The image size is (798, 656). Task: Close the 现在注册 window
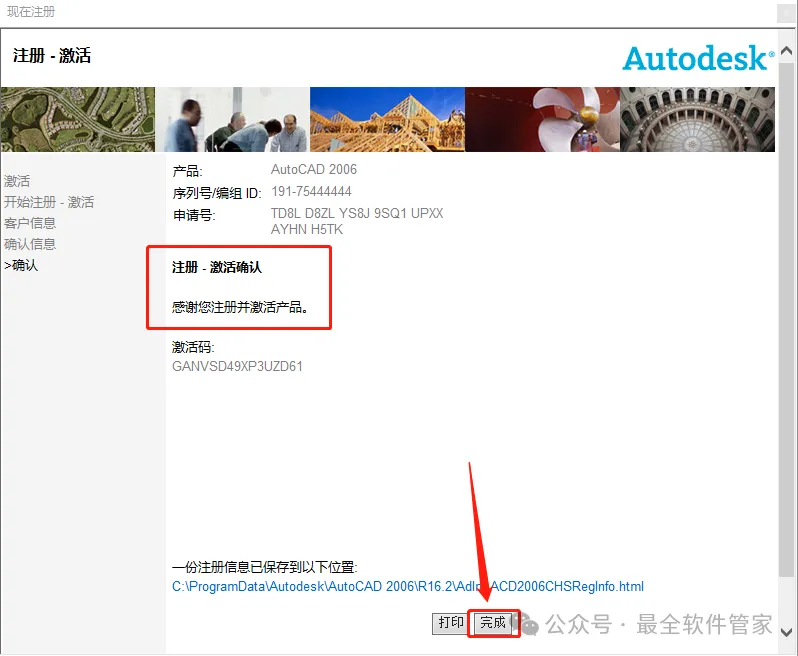tap(786, 12)
